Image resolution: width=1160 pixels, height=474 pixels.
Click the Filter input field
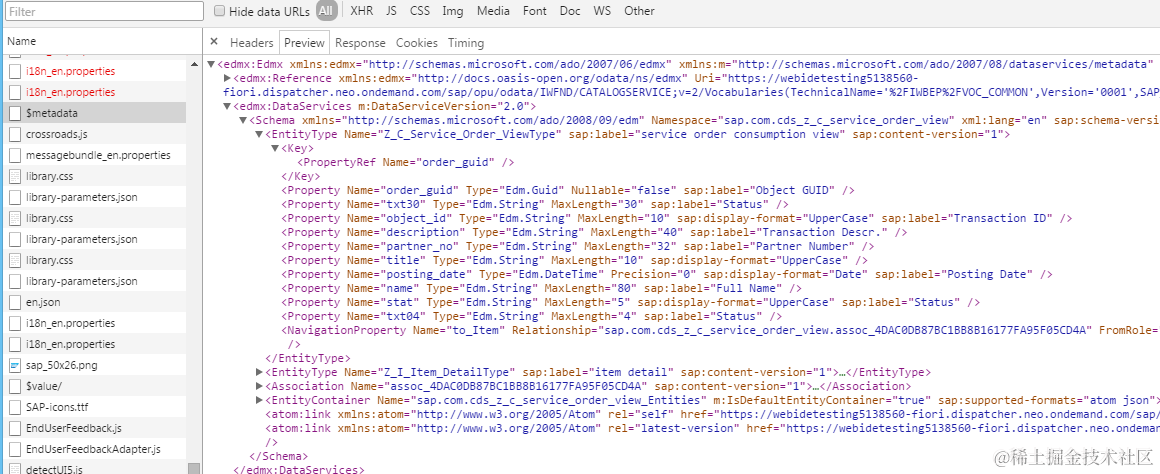(x=104, y=11)
